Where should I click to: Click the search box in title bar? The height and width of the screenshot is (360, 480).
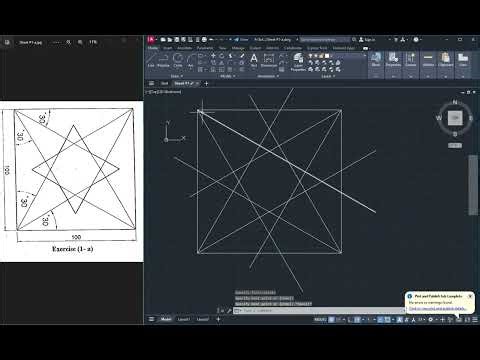tap(325, 39)
